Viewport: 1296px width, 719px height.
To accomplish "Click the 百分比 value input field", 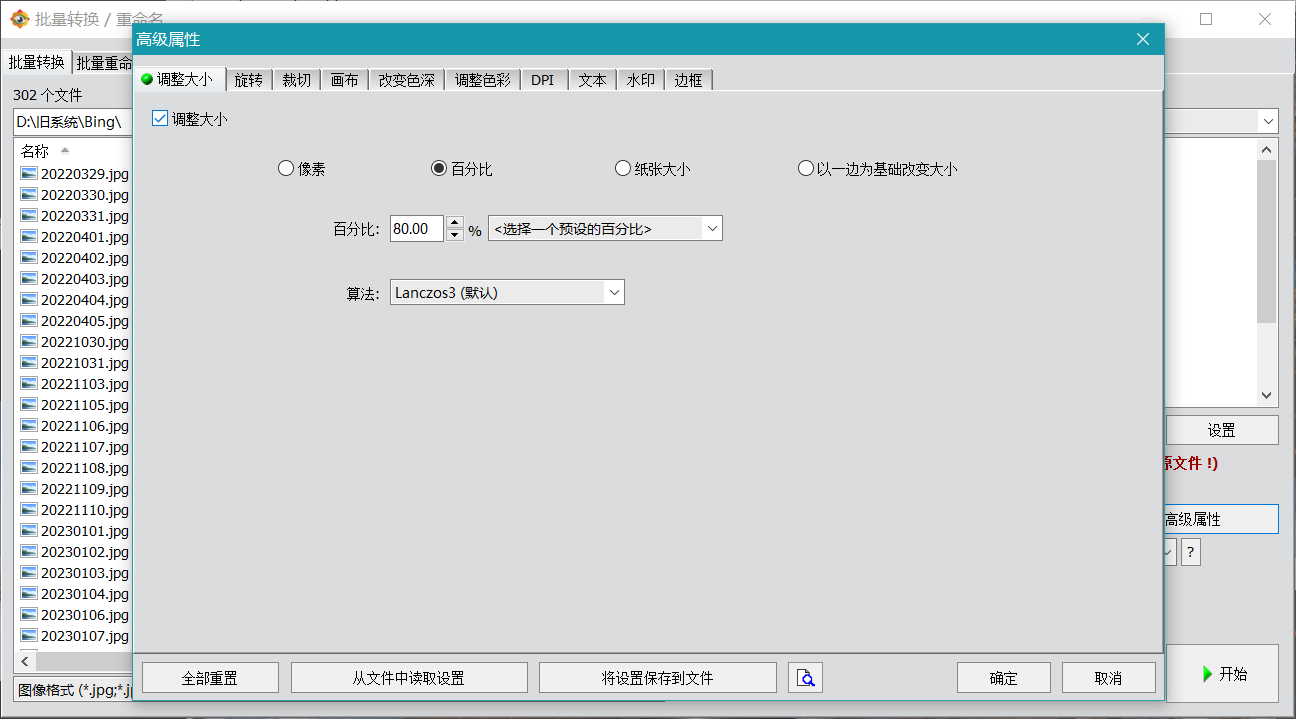I will [x=416, y=229].
